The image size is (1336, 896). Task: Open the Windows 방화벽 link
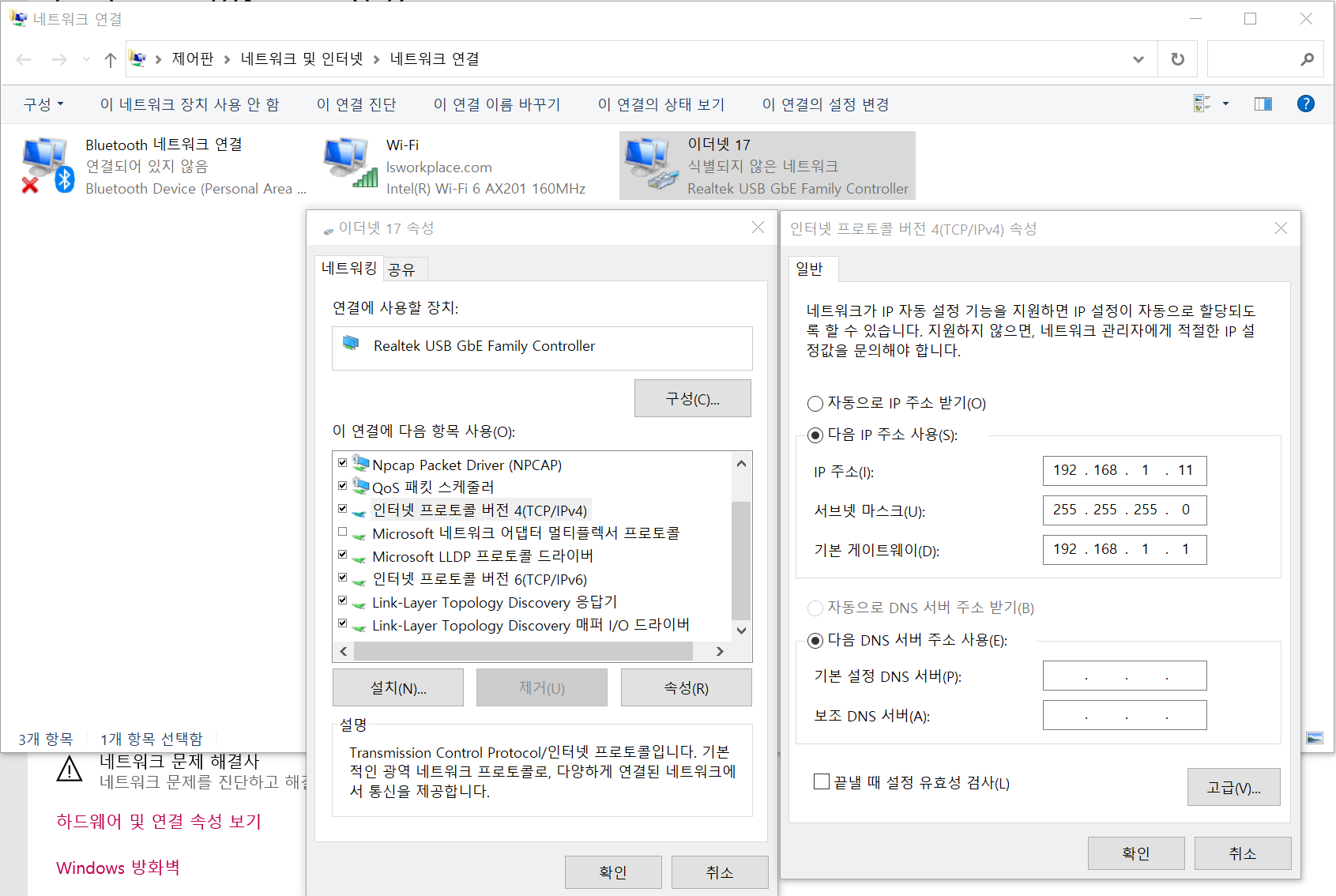(x=118, y=867)
